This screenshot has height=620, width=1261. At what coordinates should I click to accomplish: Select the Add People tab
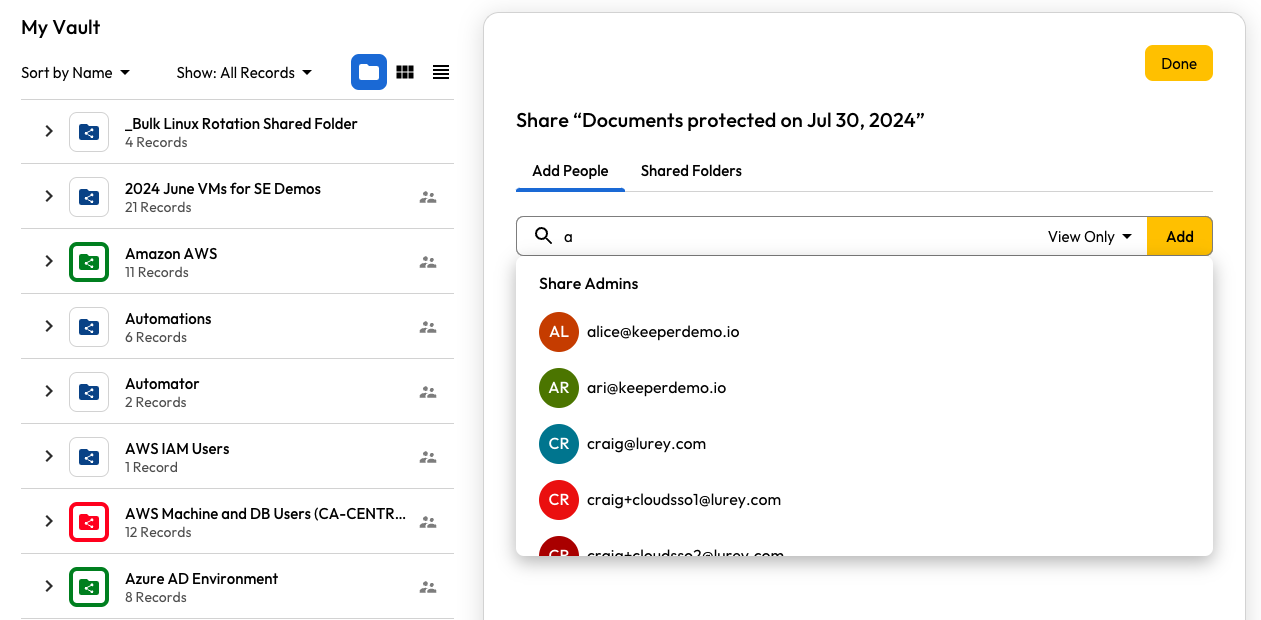570,171
